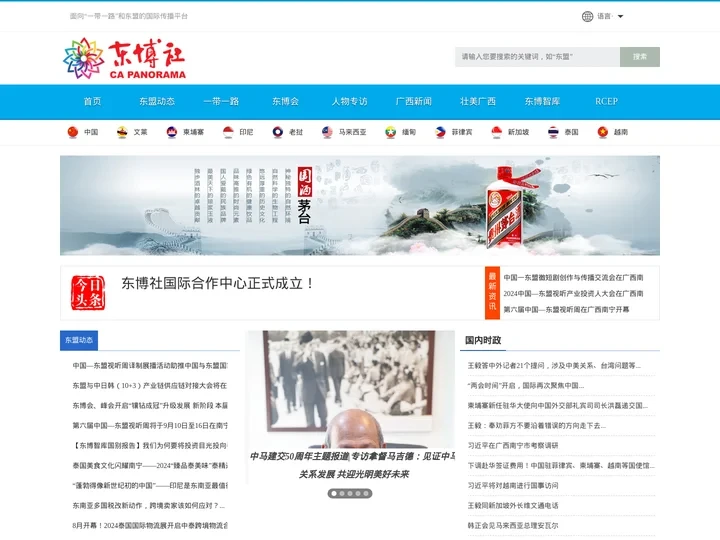
Task: Click the Cambodia flag icon
Action: click(172, 132)
